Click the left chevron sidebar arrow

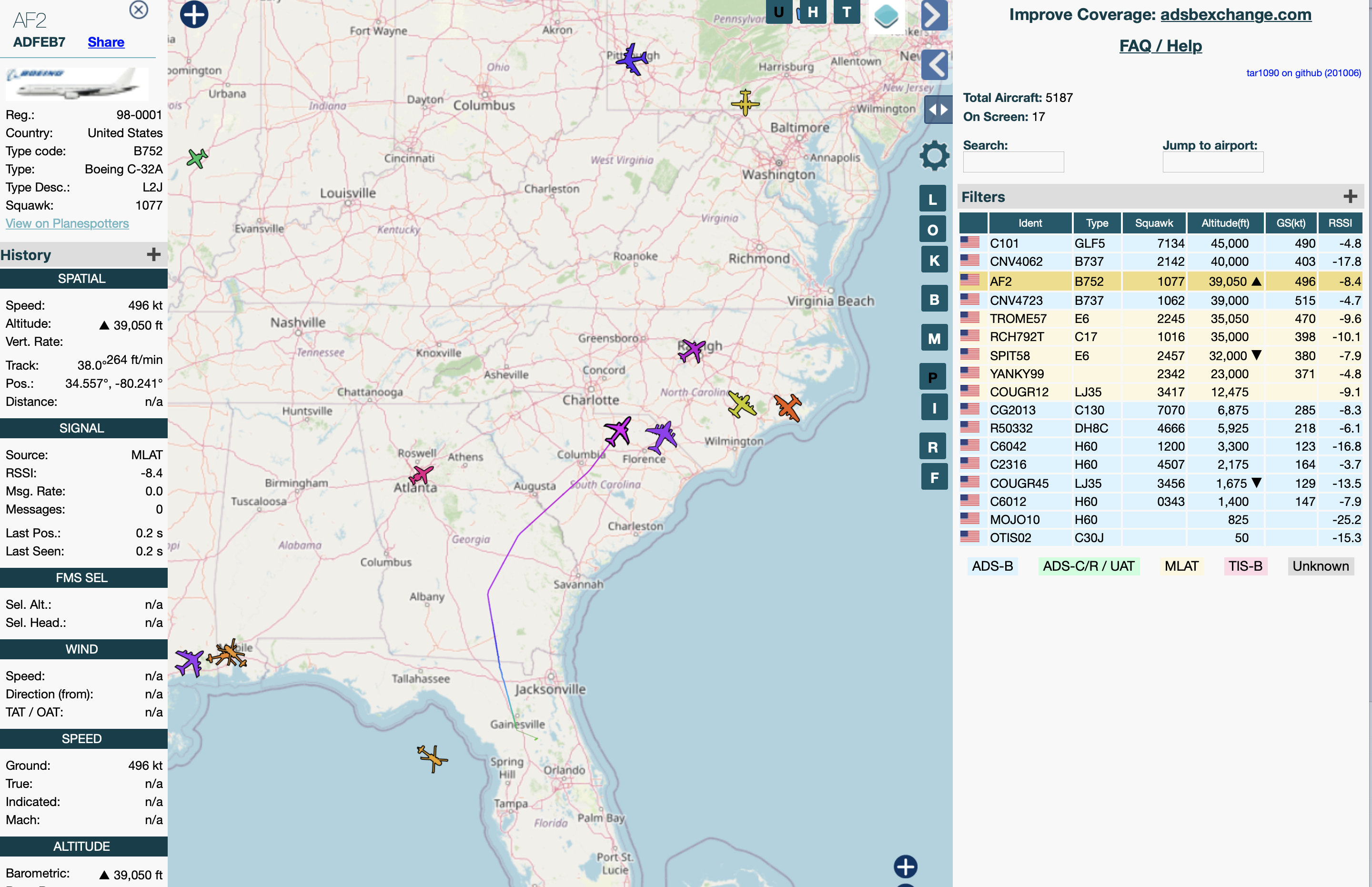coord(934,64)
